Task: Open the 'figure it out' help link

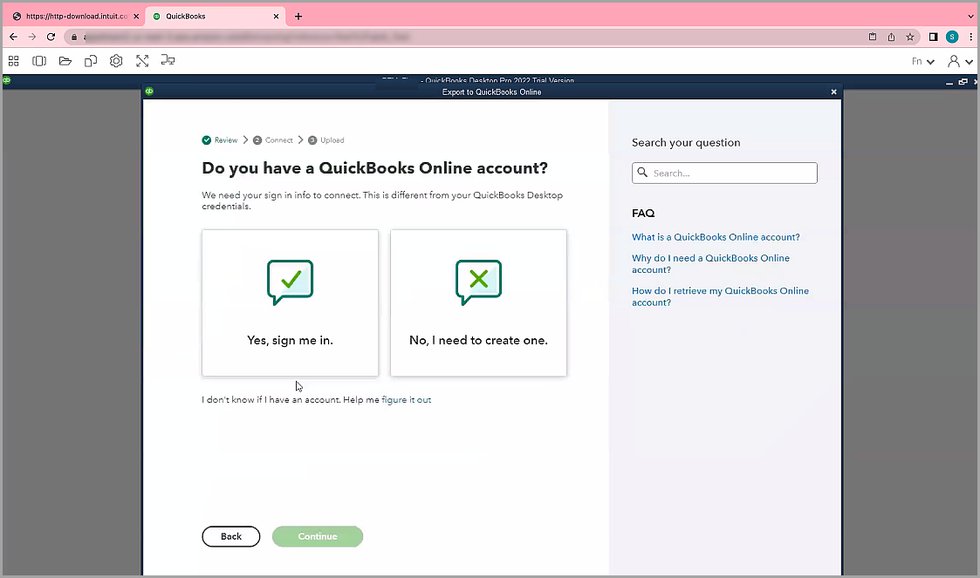Action: coord(406,400)
